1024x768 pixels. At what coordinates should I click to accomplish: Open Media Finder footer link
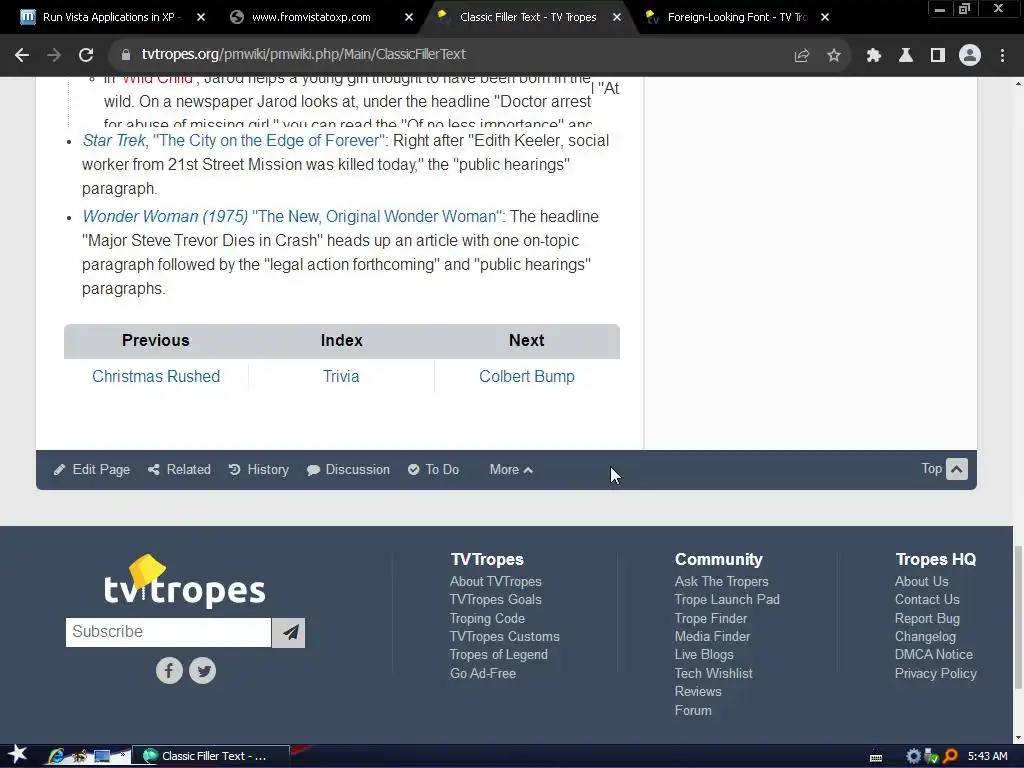click(x=712, y=636)
